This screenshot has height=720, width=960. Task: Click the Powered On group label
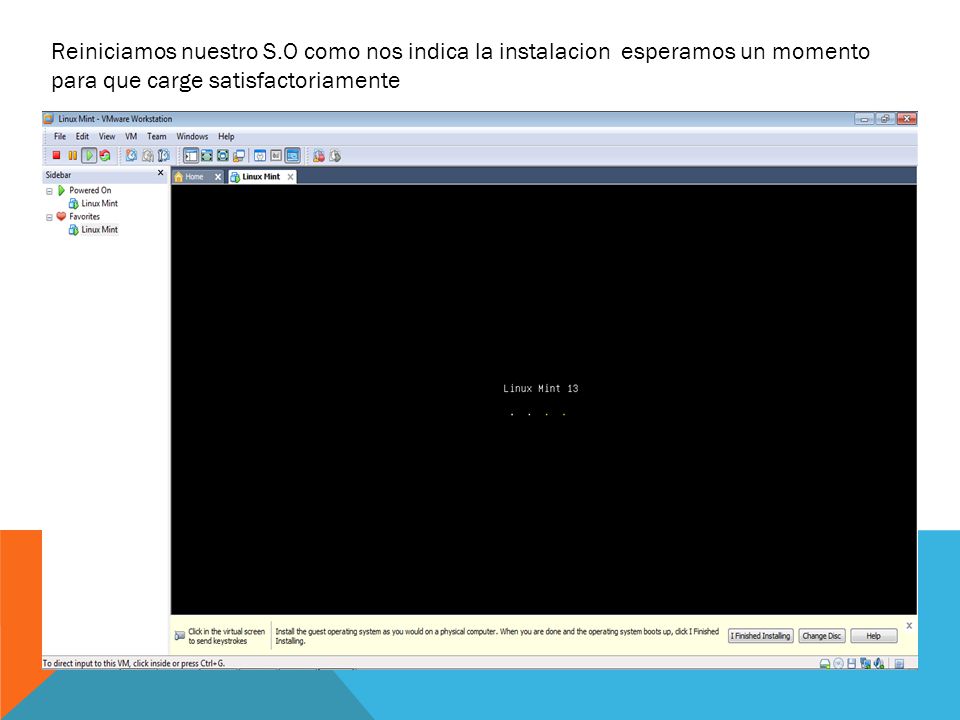90,190
